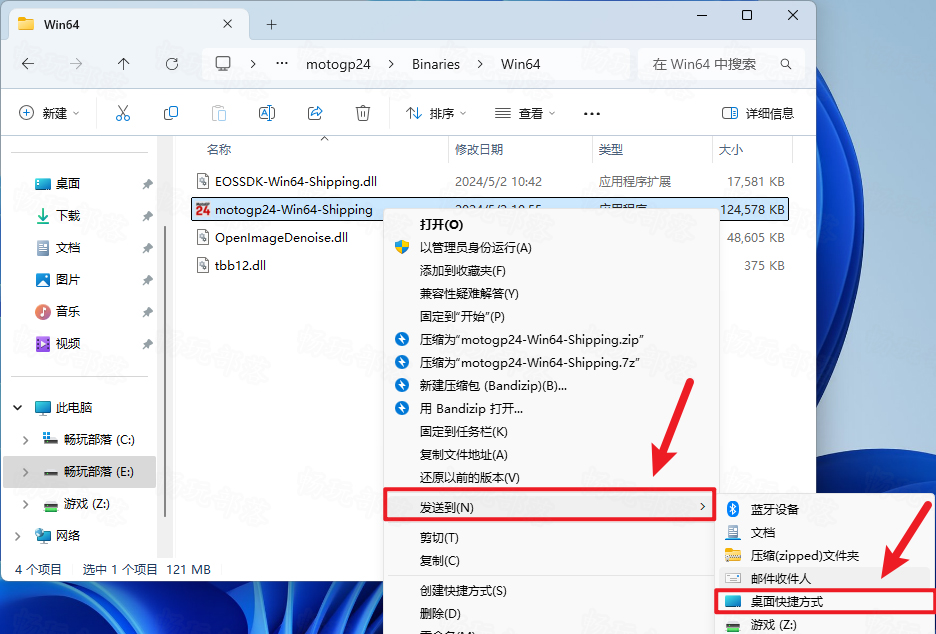Screen dimensions: 936x634
Task: Click Binaries breadcrumb in address bar
Action: pos(436,64)
